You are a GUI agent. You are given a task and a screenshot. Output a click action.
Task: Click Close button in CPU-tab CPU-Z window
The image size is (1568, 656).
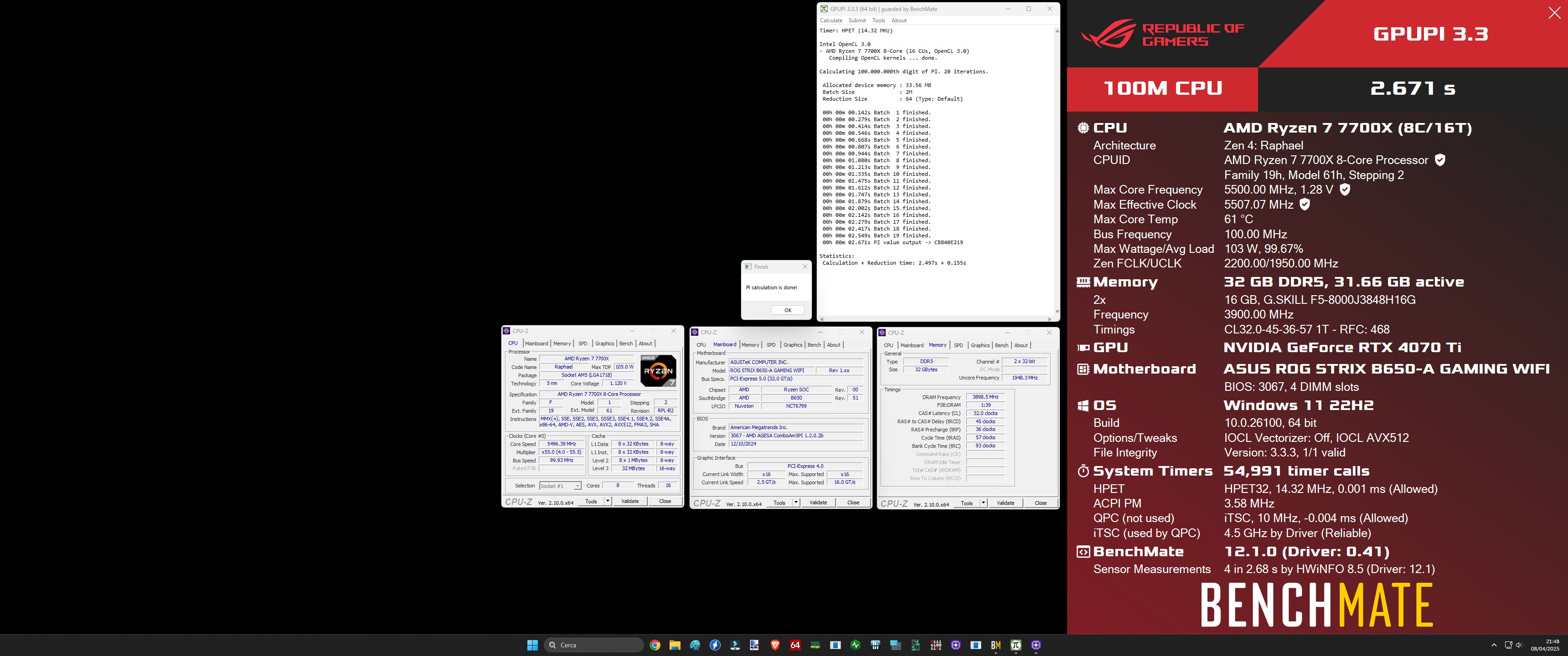pos(665,502)
